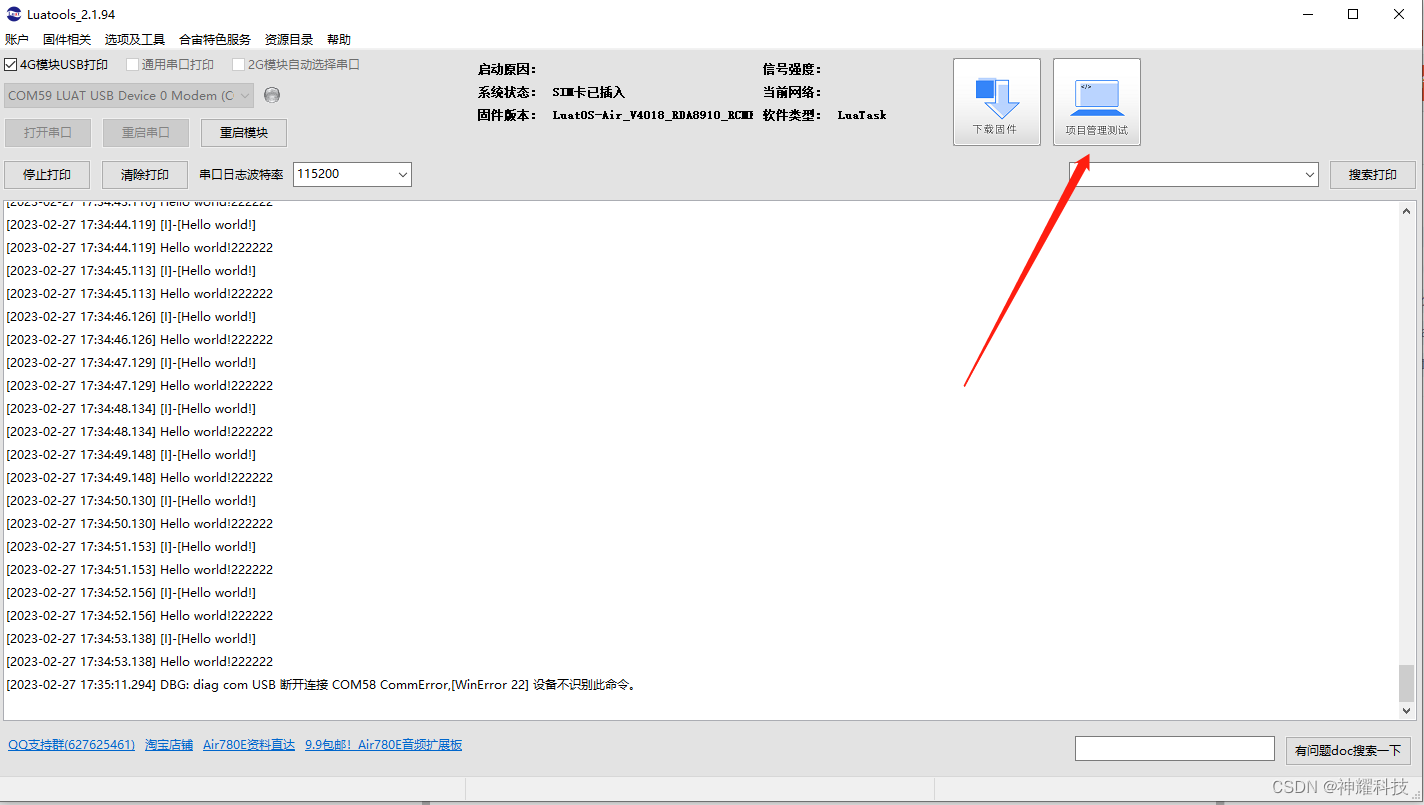Open the project management test (项目管理测试) icon button
1424x805 pixels.
click(x=1096, y=102)
